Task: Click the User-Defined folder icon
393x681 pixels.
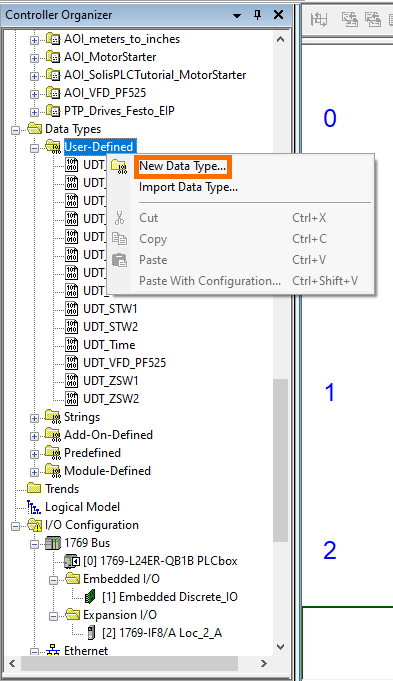Action: pyautogui.click(x=53, y=147)
